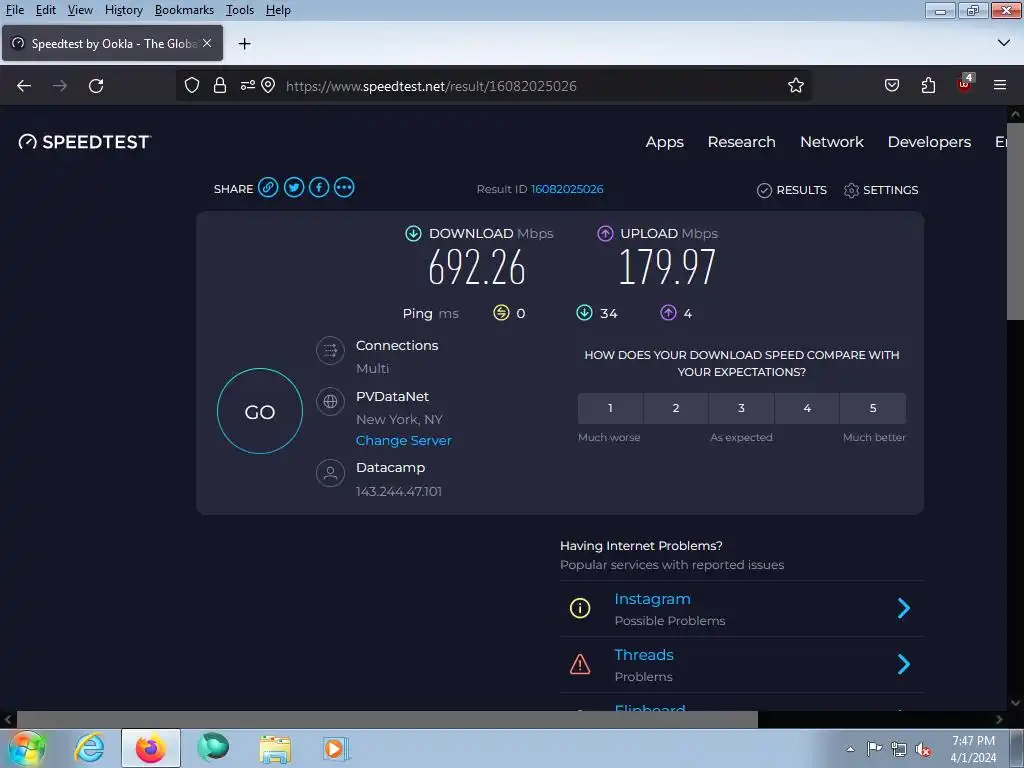Open the Tools menu
The image size is (1024, 768).
(240, 10)
